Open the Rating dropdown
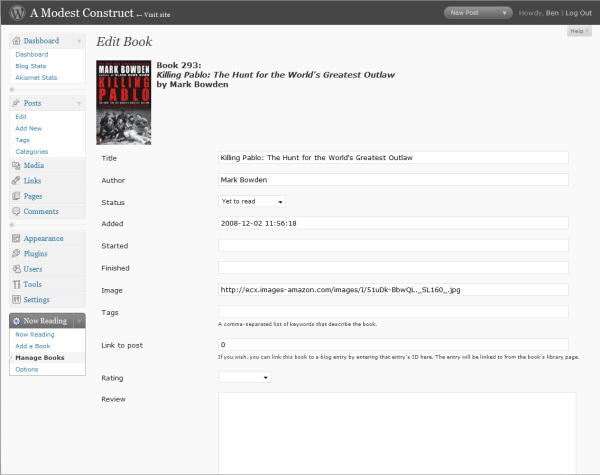The height and width of the screenshot is (475, 600). click(244, 378)
